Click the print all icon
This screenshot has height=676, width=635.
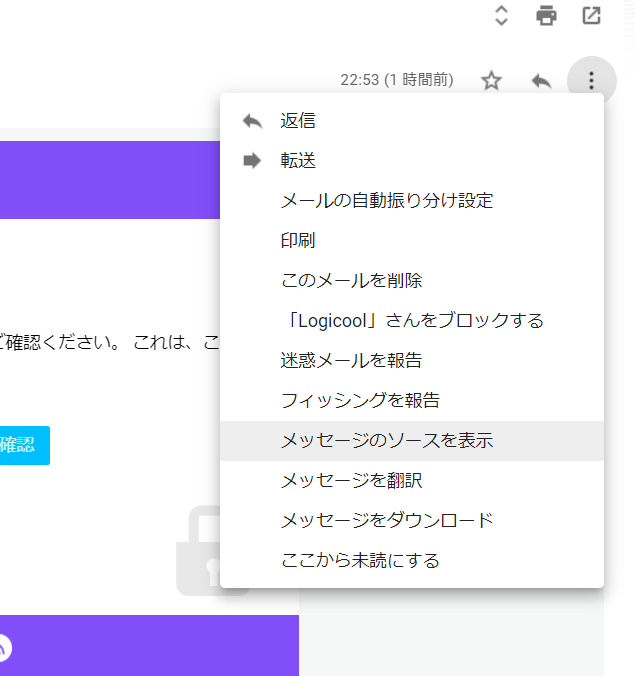coord(546,16)
